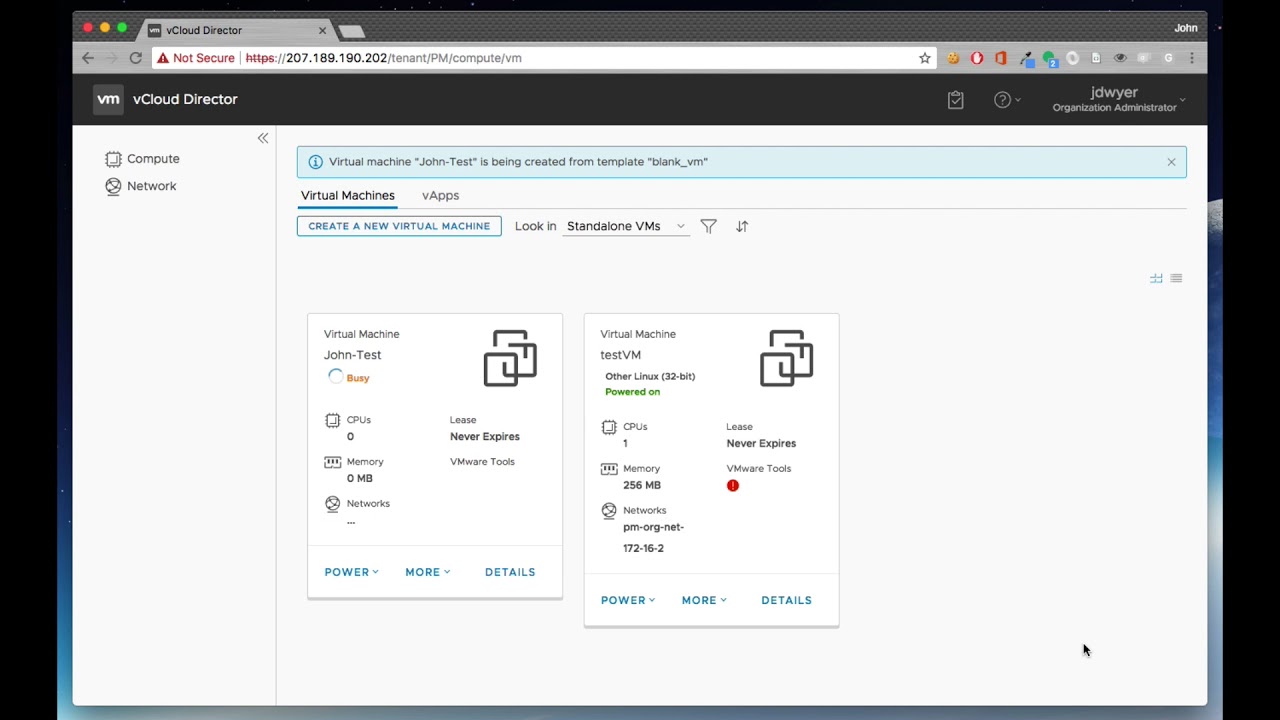Open Compute in the sidebar

click(152, 159)
